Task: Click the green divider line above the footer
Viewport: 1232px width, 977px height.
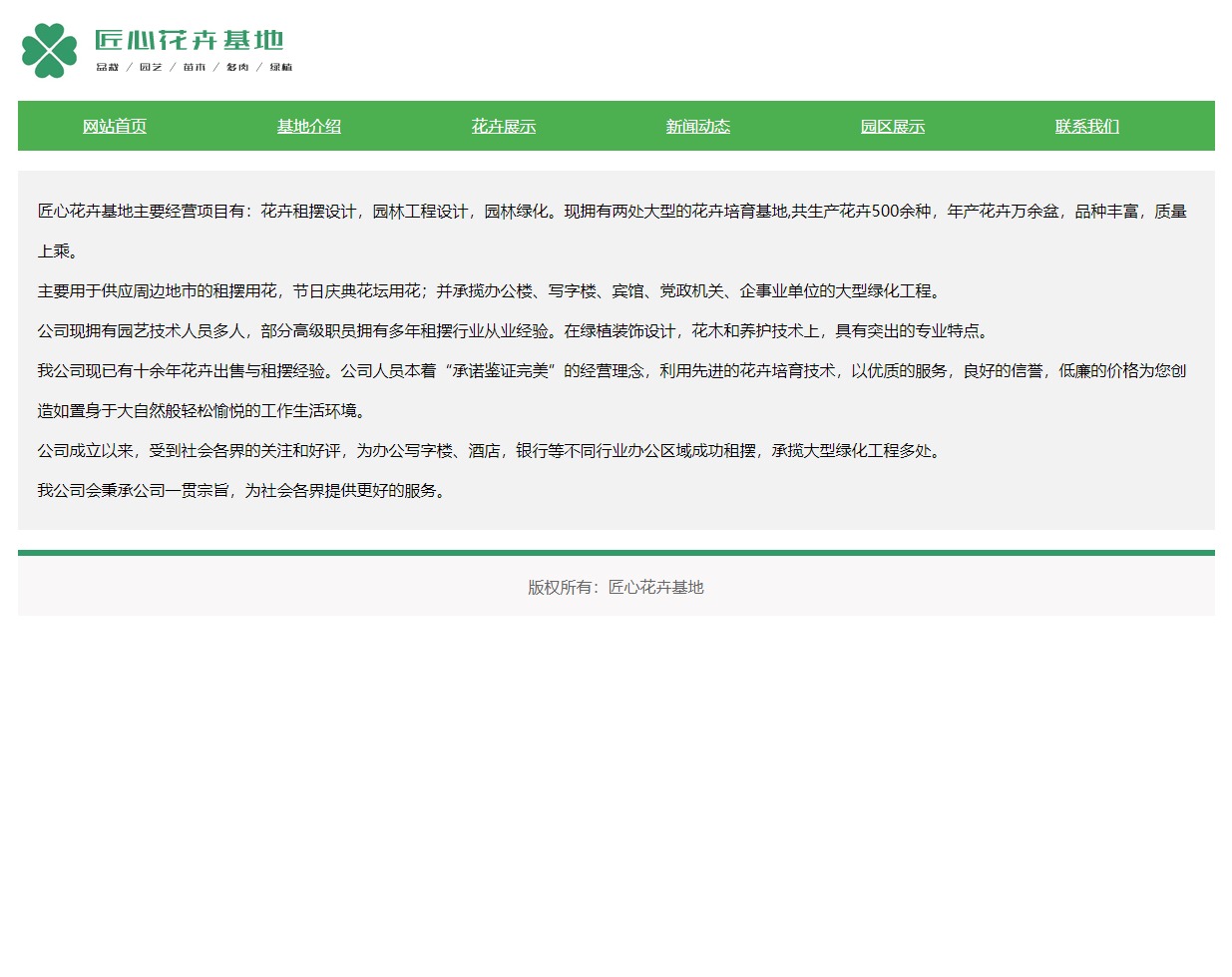Action: 616,552
